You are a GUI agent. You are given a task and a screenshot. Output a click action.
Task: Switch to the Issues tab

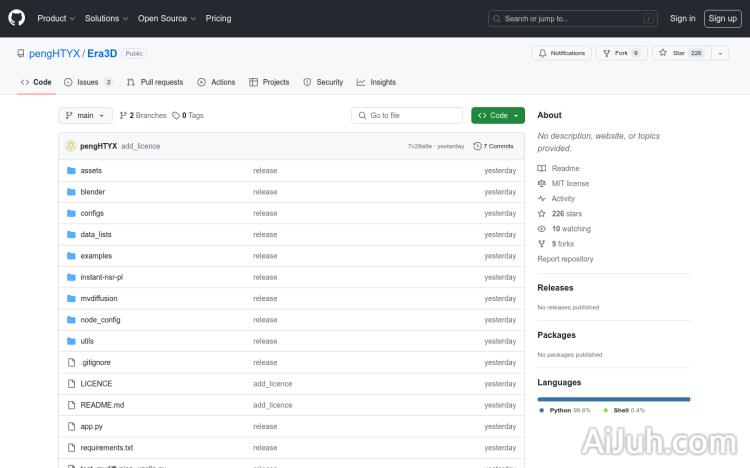coord(88,82)
